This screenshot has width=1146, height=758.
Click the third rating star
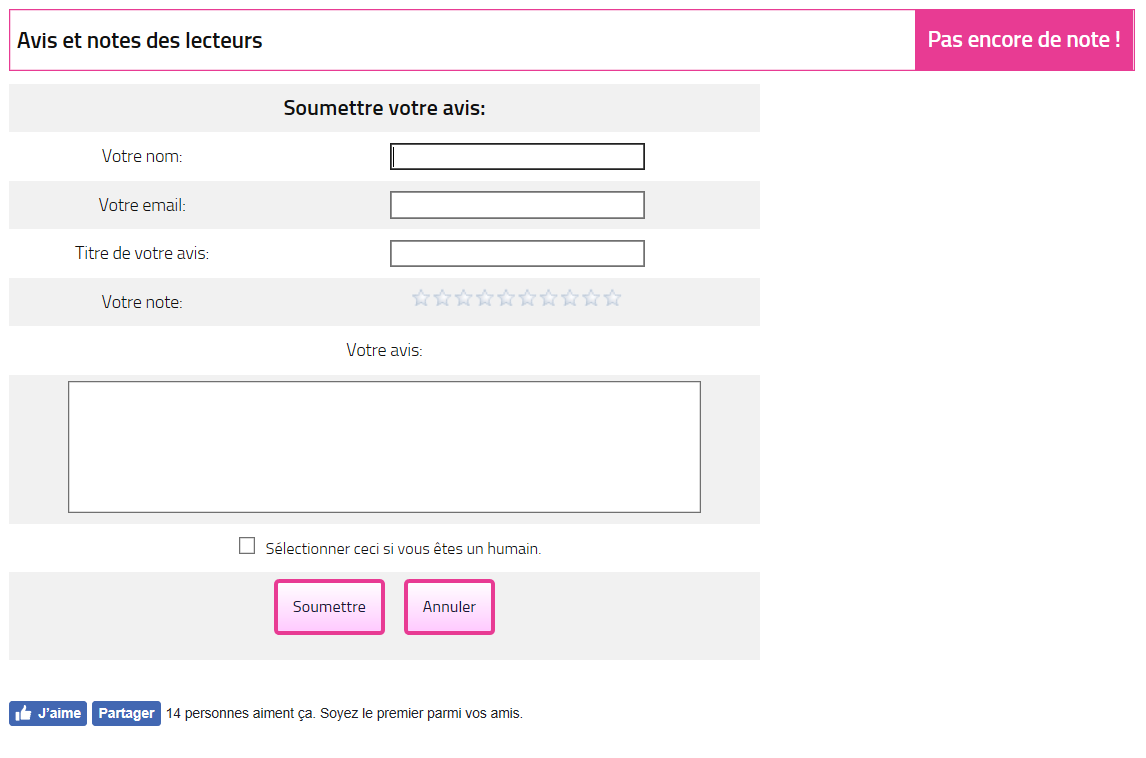463,298
